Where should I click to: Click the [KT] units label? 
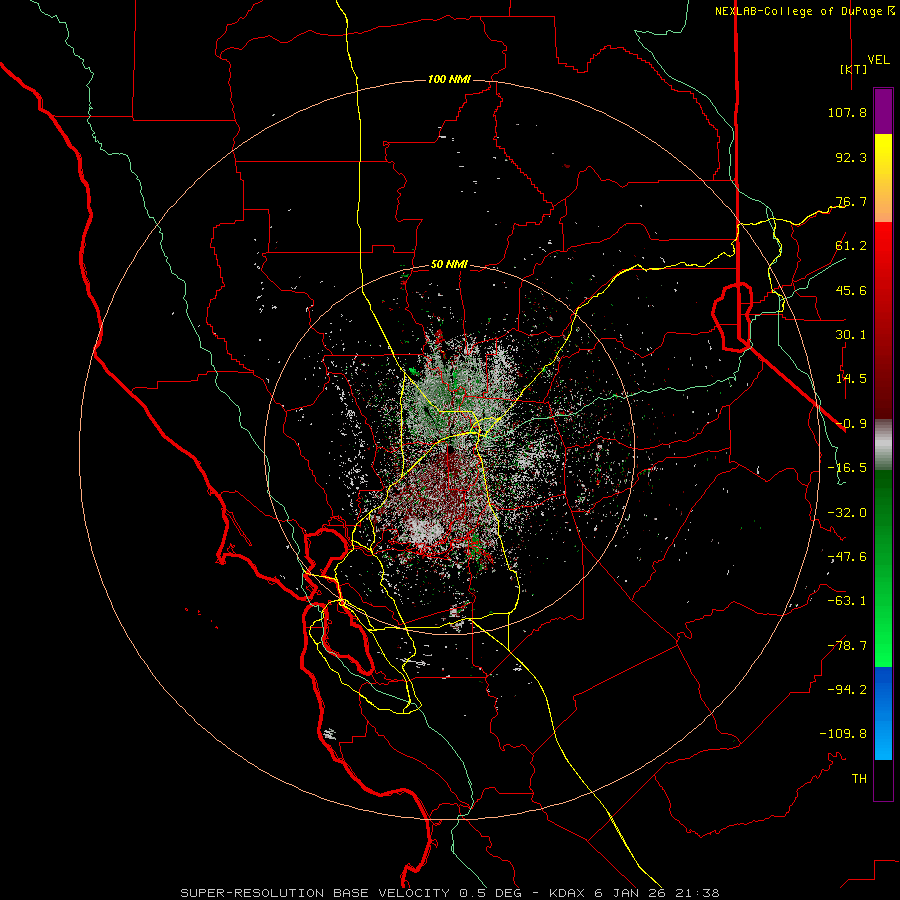pyautogui.click(x=853, y=69)
